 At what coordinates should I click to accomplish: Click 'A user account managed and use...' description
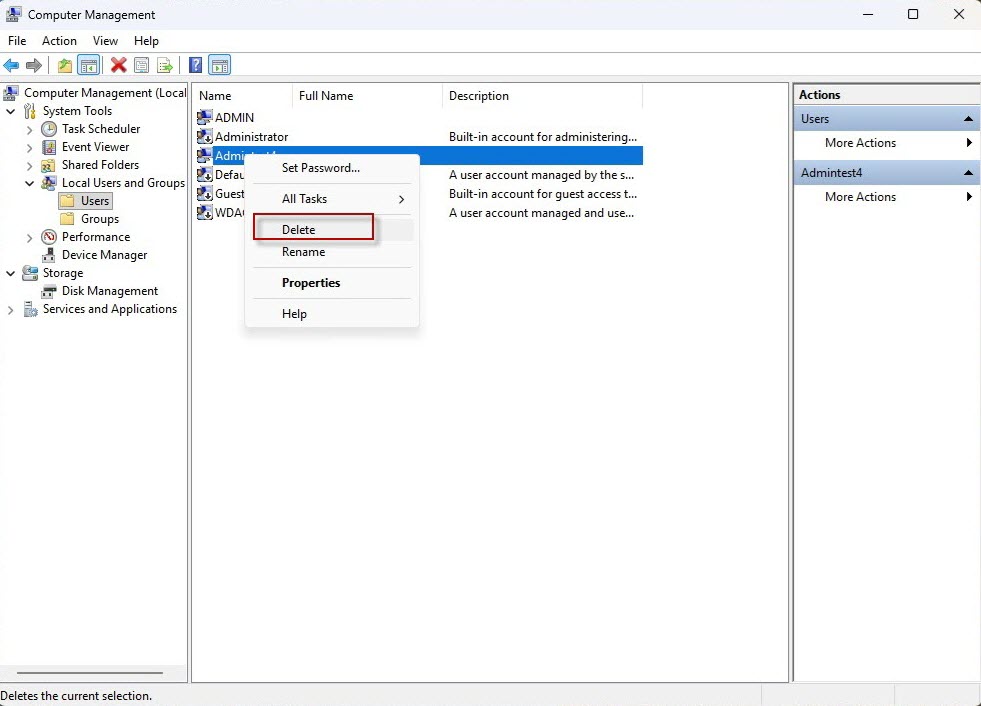tap(541, 213)
